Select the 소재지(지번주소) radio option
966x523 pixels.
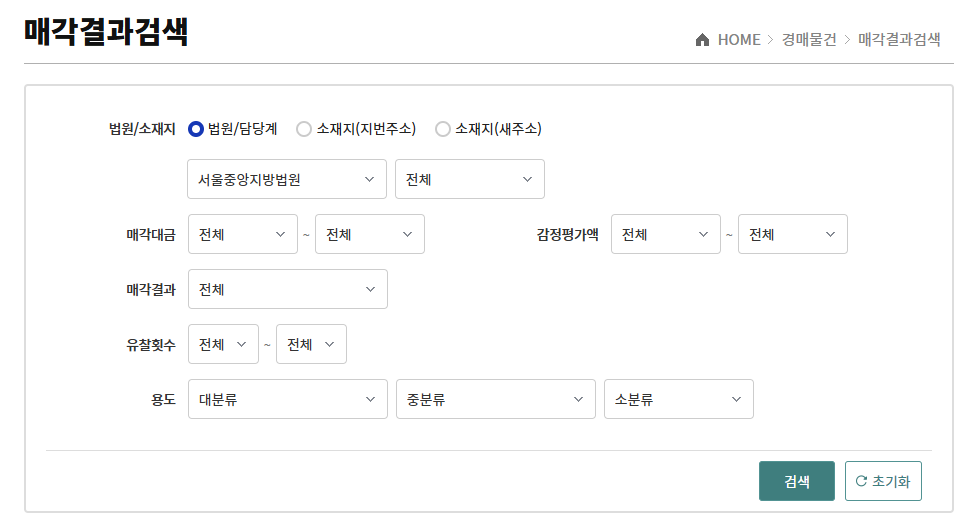(x=304, y=129)
